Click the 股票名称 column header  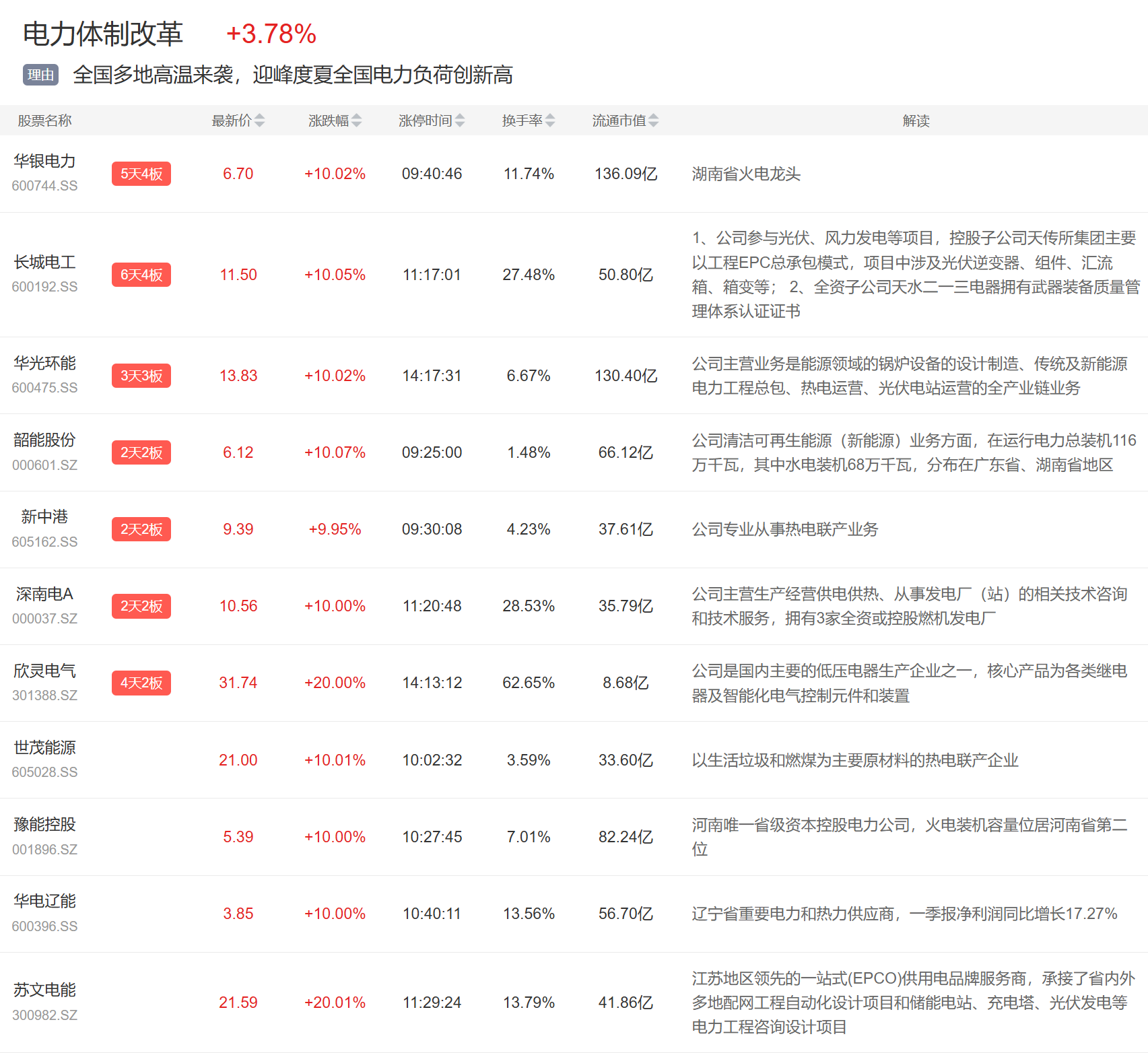click(x=44, y=121)
